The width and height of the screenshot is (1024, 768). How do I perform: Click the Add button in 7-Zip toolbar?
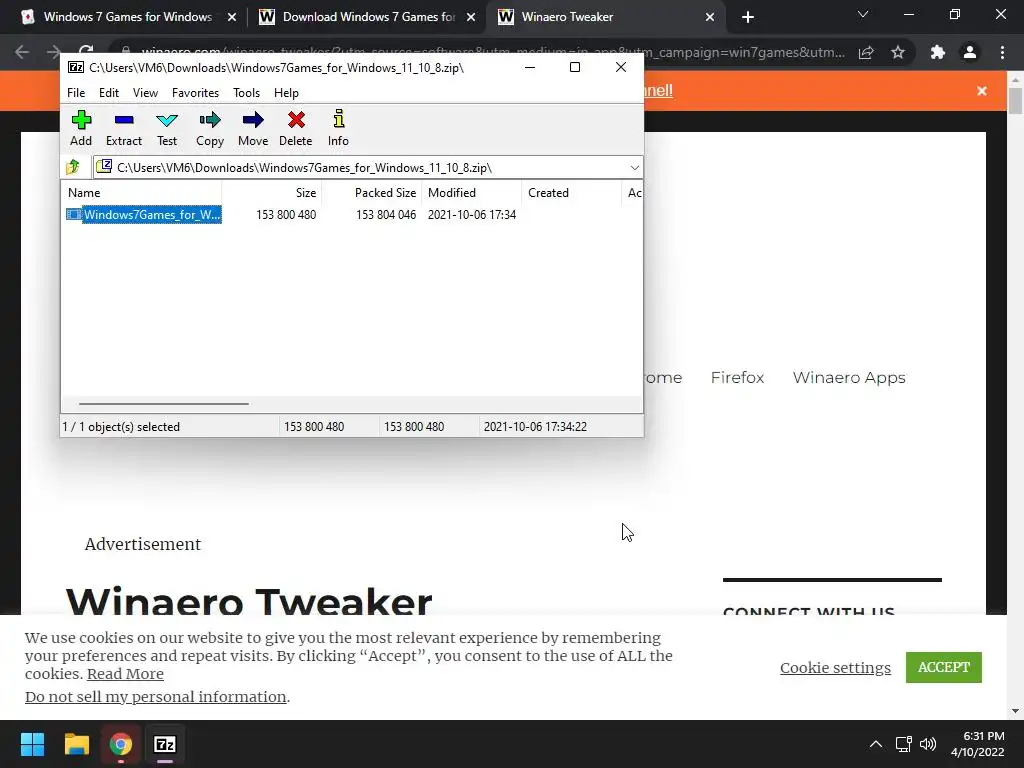(81, 128)
